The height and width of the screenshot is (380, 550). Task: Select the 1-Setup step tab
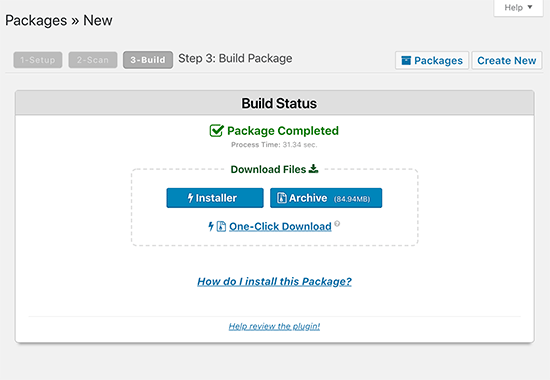click(38, 60)
